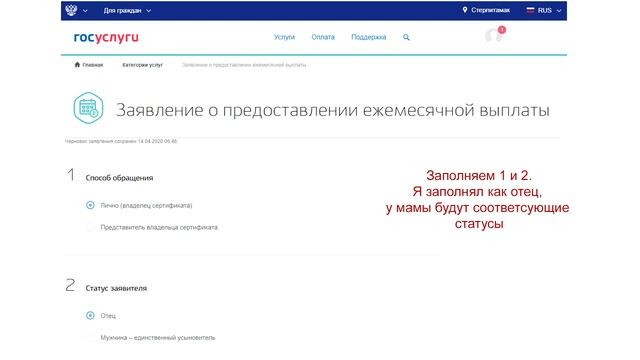640x360 pixels.
Task: Click the Russian flag icon
Action: [530, 10]
